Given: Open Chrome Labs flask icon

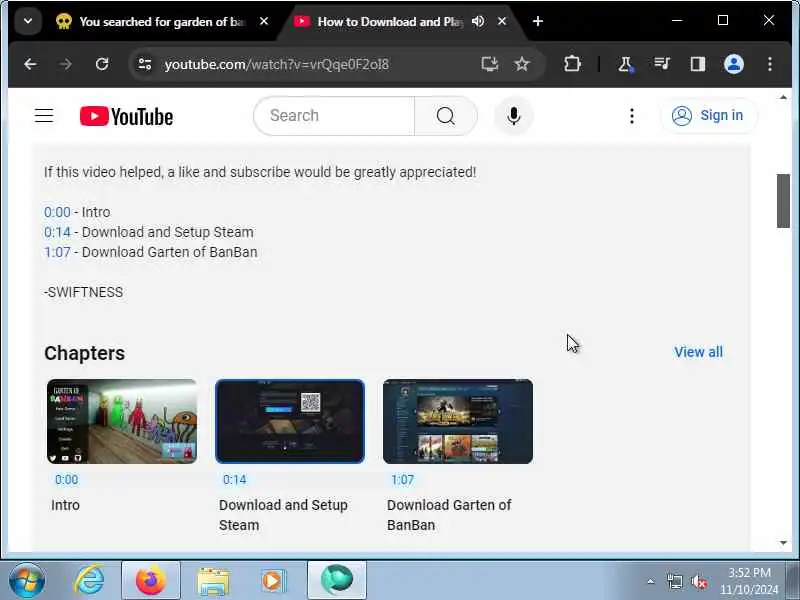Looking at the screenshot, I should (625, 64).
